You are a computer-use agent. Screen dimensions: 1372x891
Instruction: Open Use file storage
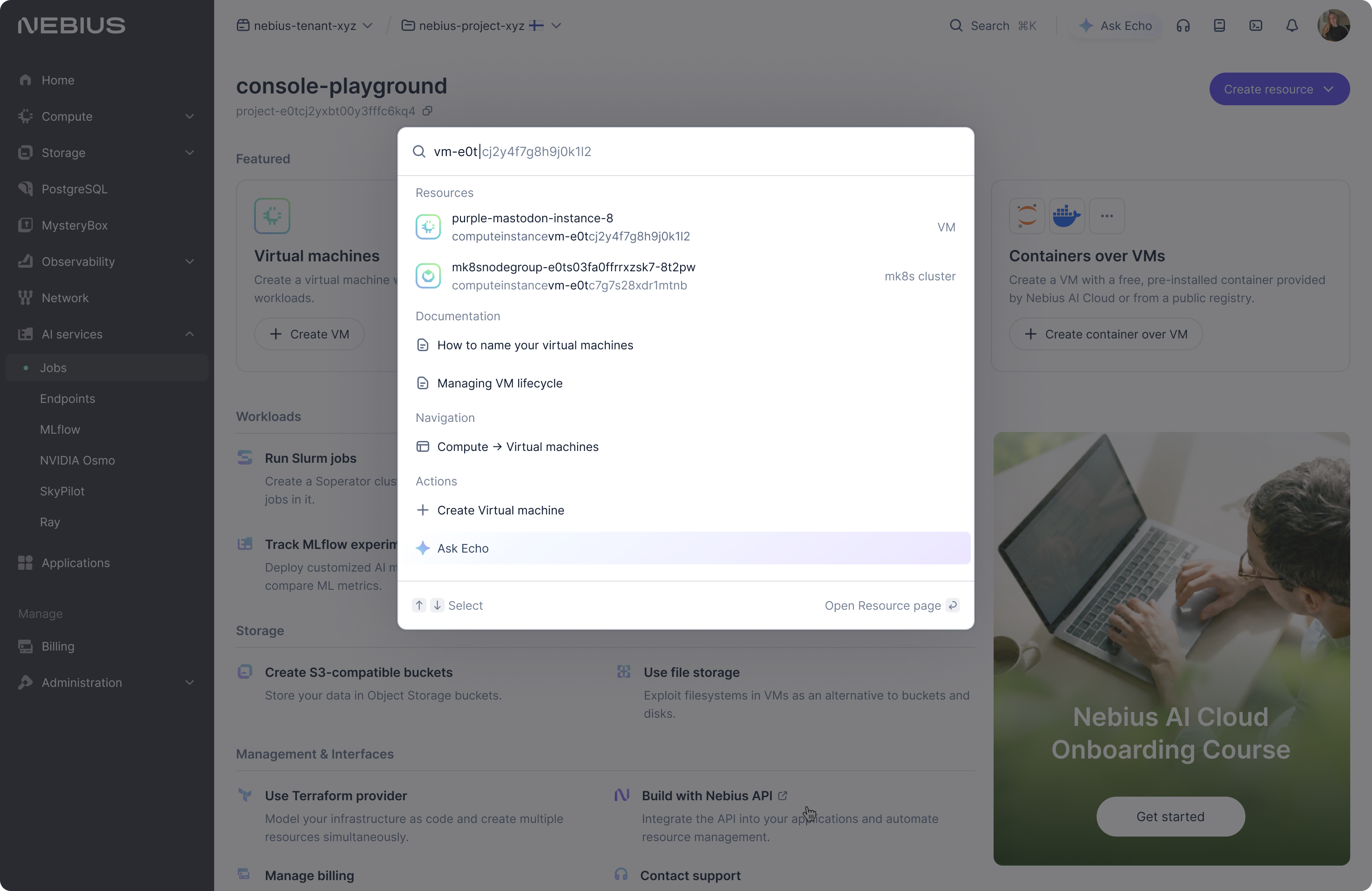point(691,673)
